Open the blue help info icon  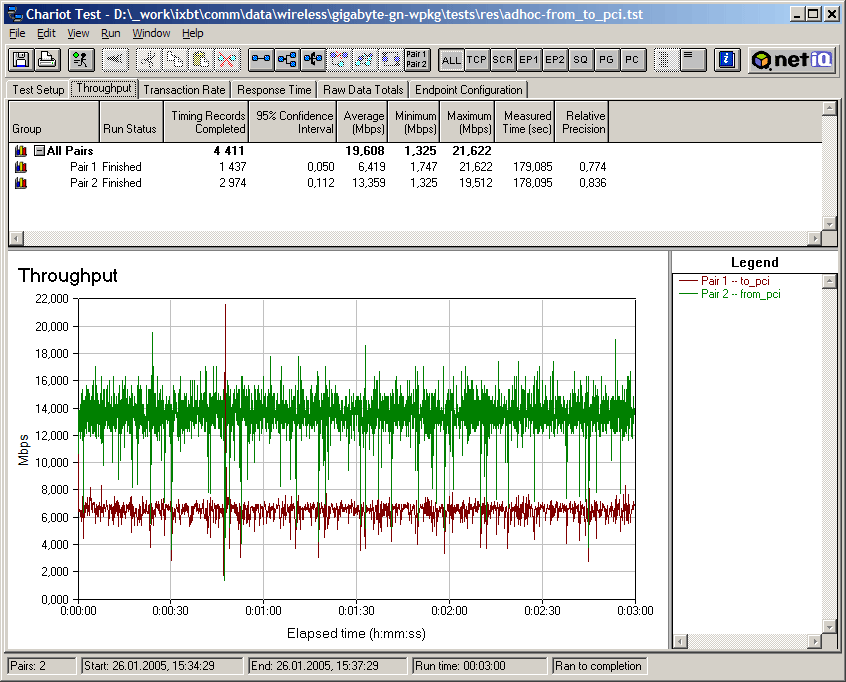[x=727, y=60]
